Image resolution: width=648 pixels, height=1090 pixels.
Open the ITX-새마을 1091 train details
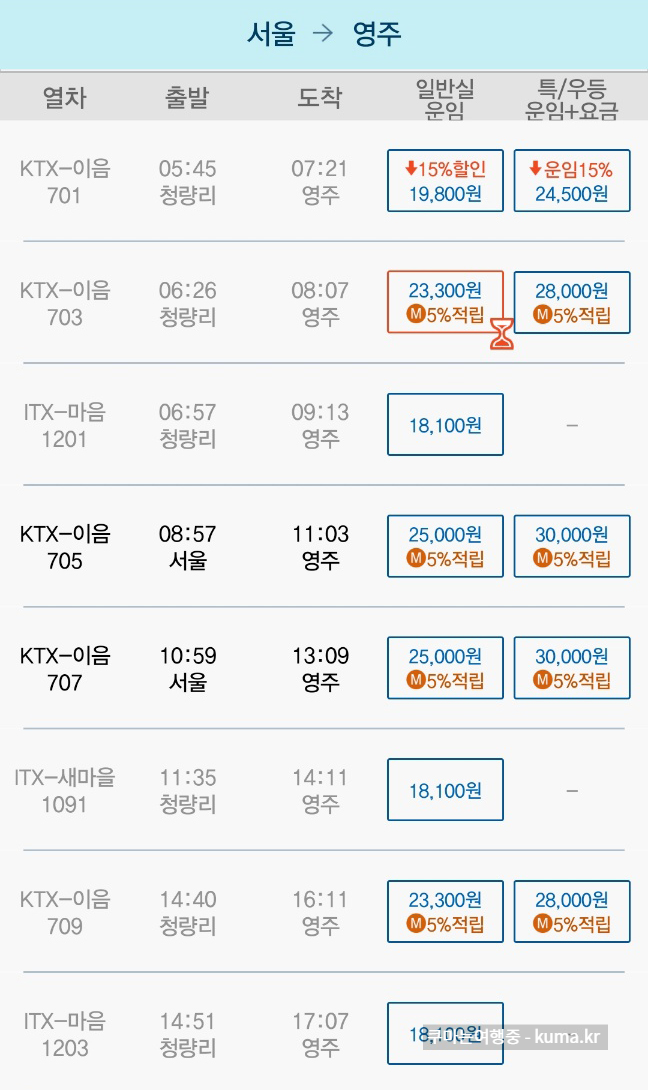point(65,790)
